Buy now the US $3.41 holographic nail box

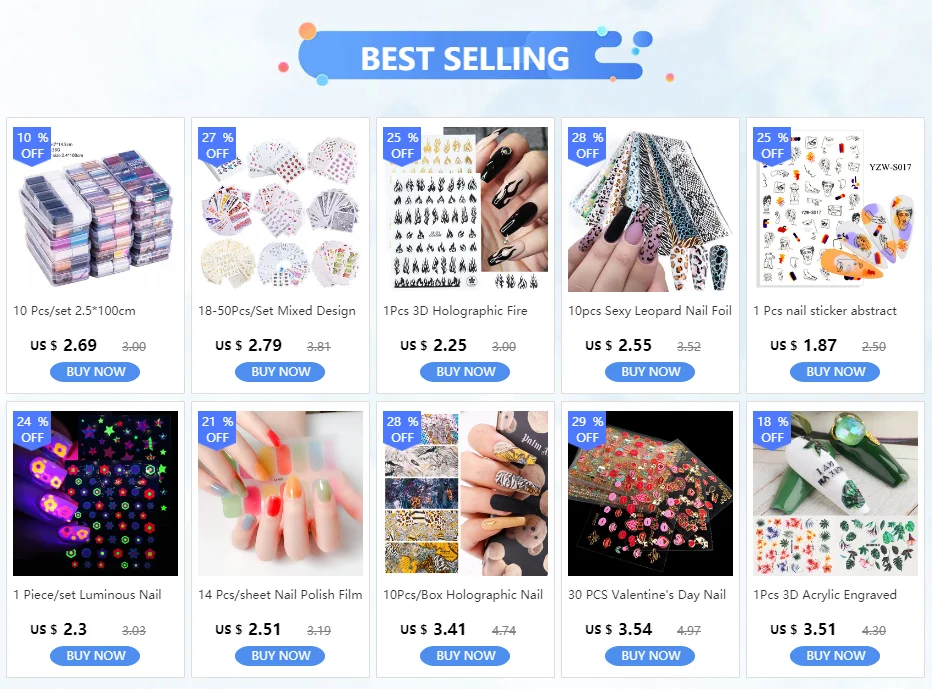pyautogui.click(x=465, y=656)
